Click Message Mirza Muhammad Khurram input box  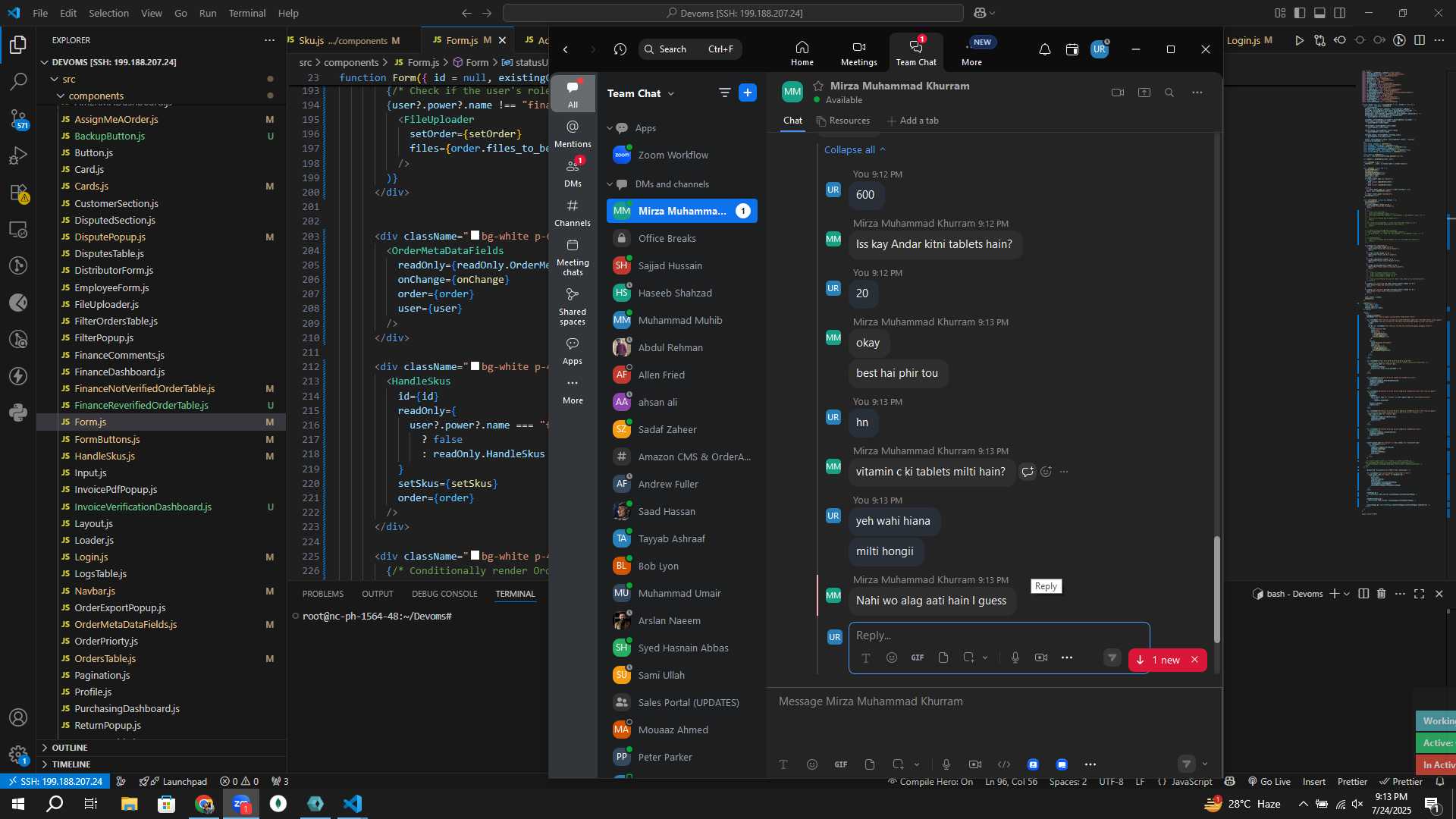coord(993,701)
